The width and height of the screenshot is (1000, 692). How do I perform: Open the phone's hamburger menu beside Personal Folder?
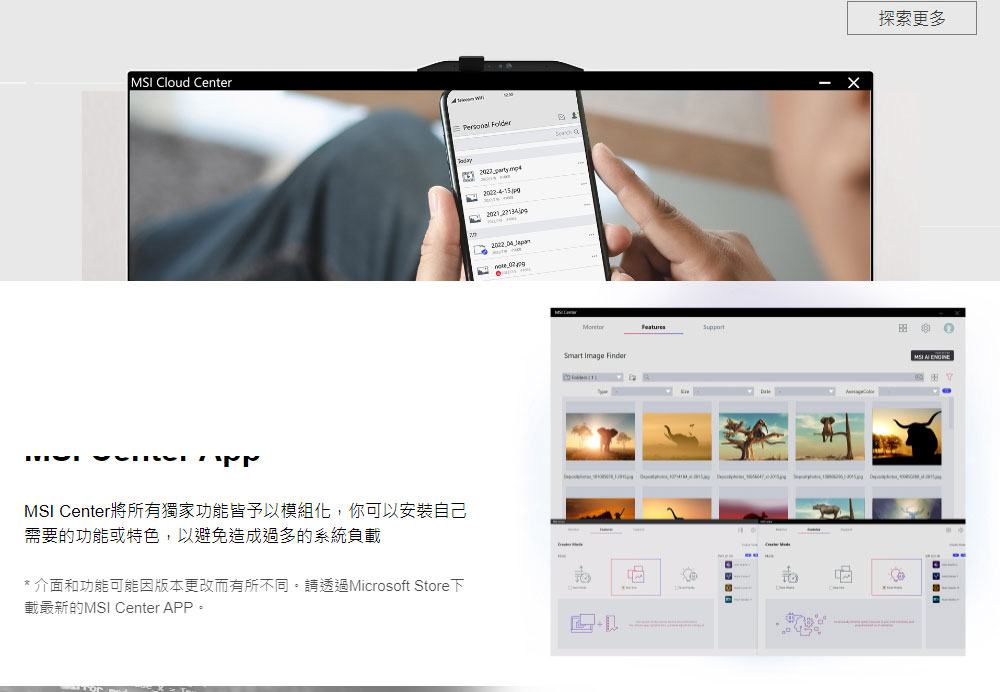(457, 128)
